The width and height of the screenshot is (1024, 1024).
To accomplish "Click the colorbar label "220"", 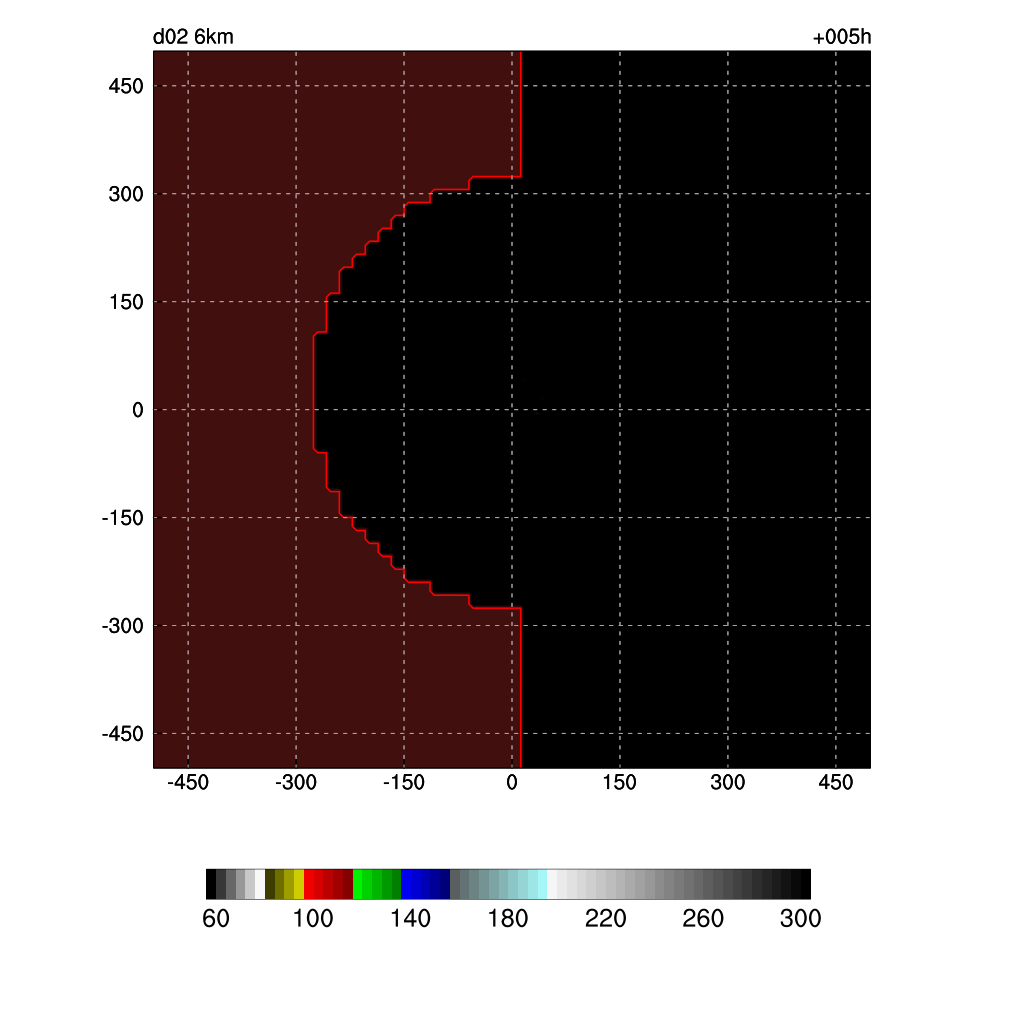I will coord(605,919).
